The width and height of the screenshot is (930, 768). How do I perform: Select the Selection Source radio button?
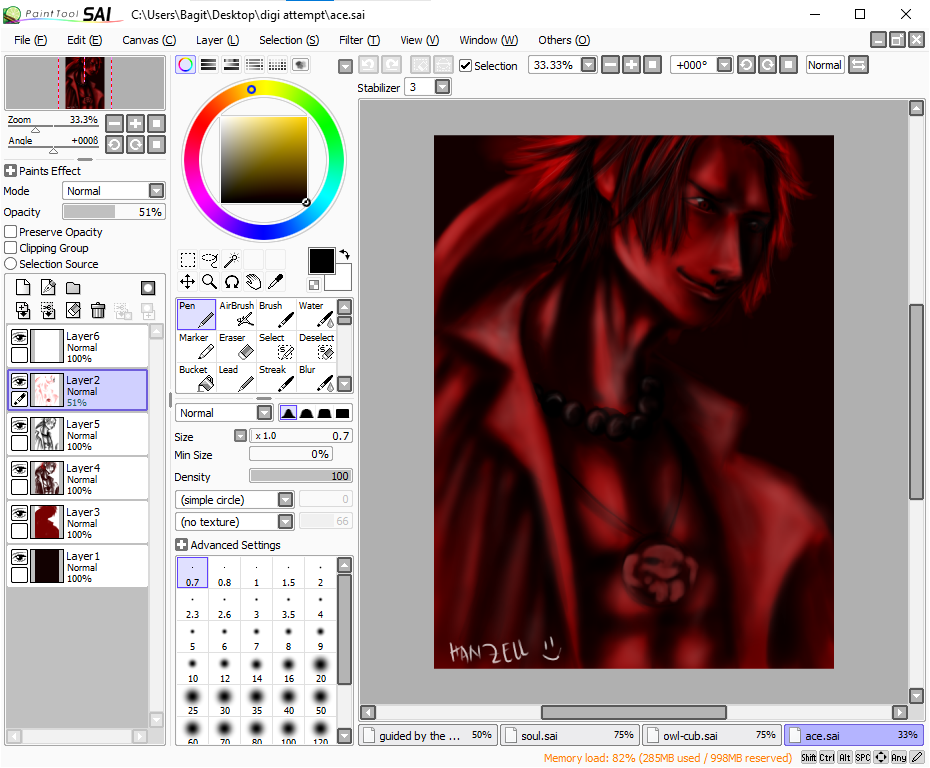[x=10, y=263]
